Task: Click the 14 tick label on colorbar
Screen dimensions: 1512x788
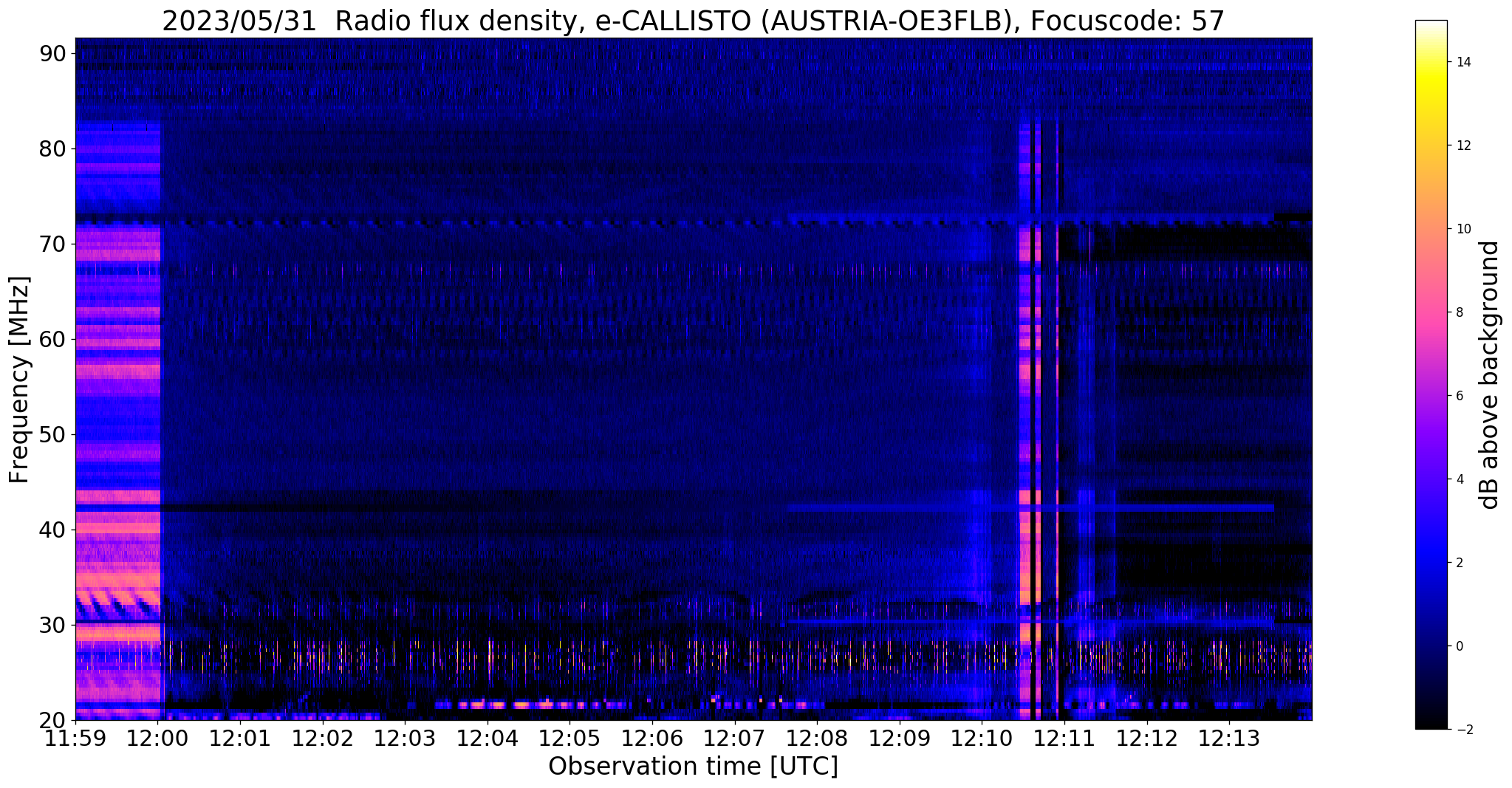Action: [x=1461, y=62]
